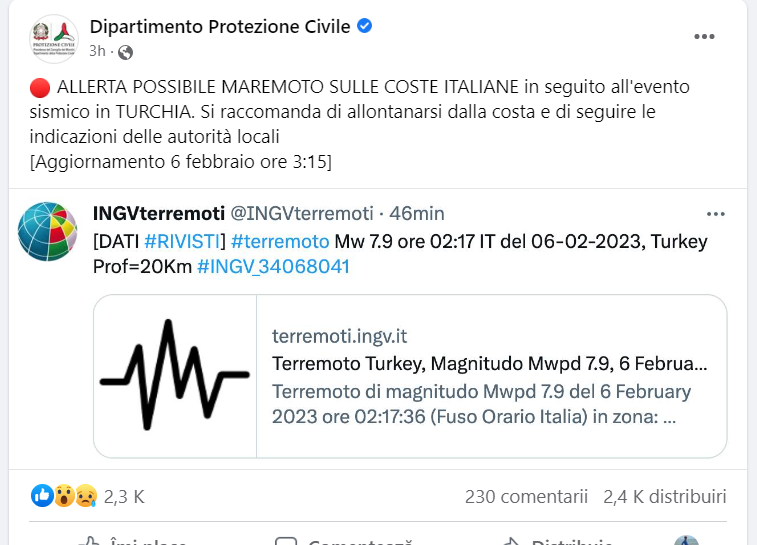Open the post options three-dots menu

704,37
